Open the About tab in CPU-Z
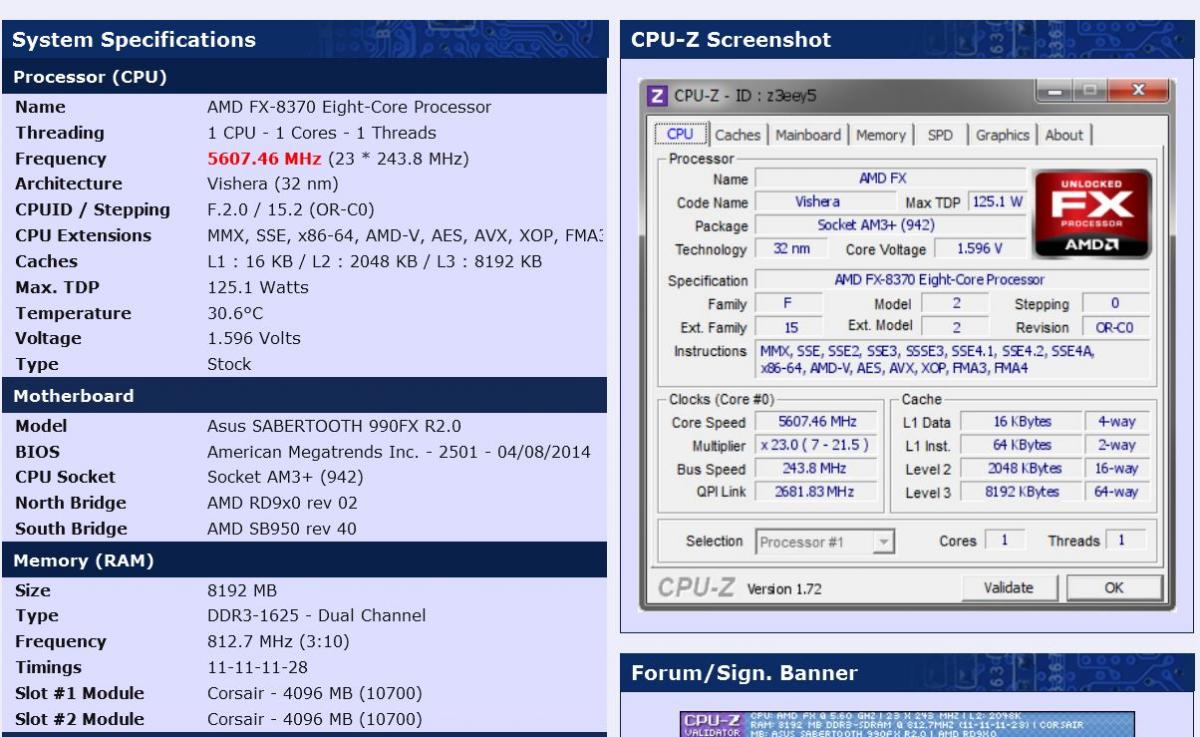Viewport: 1200px width, 737px height. [1064, 135]
